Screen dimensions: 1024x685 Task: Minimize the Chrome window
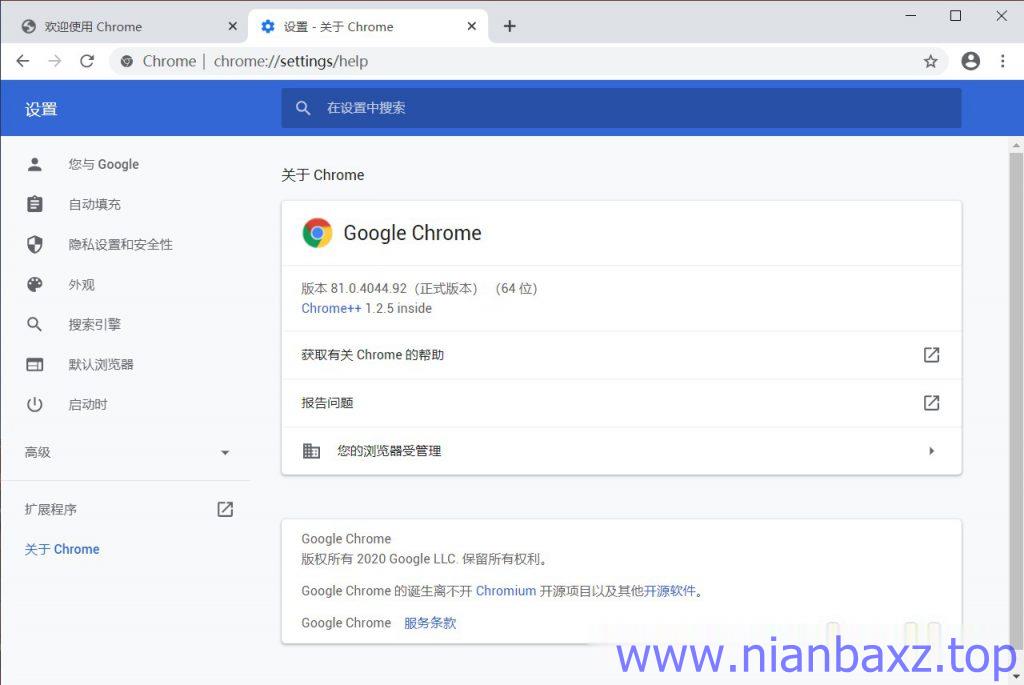911,16
